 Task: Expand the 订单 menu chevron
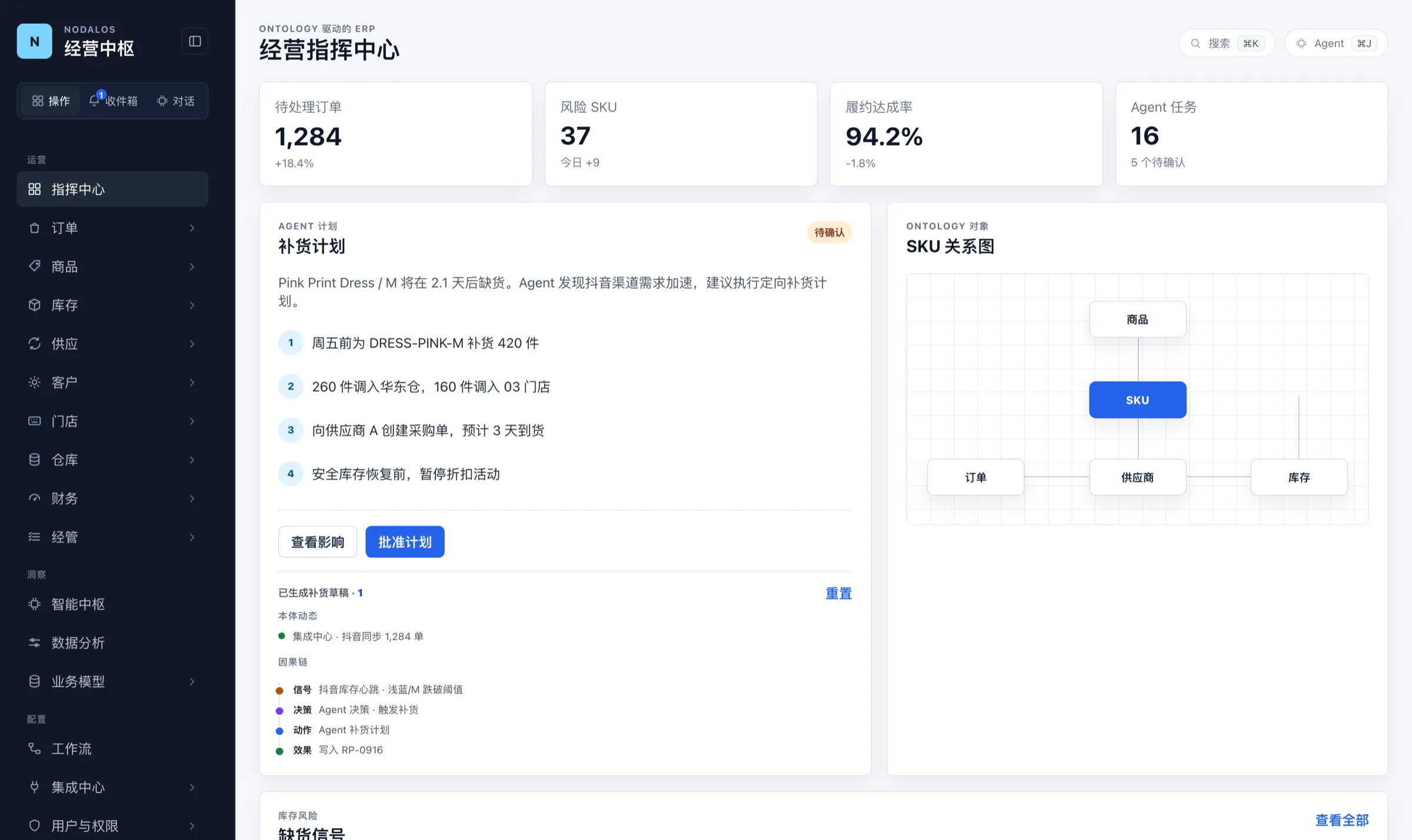(192, 228)
